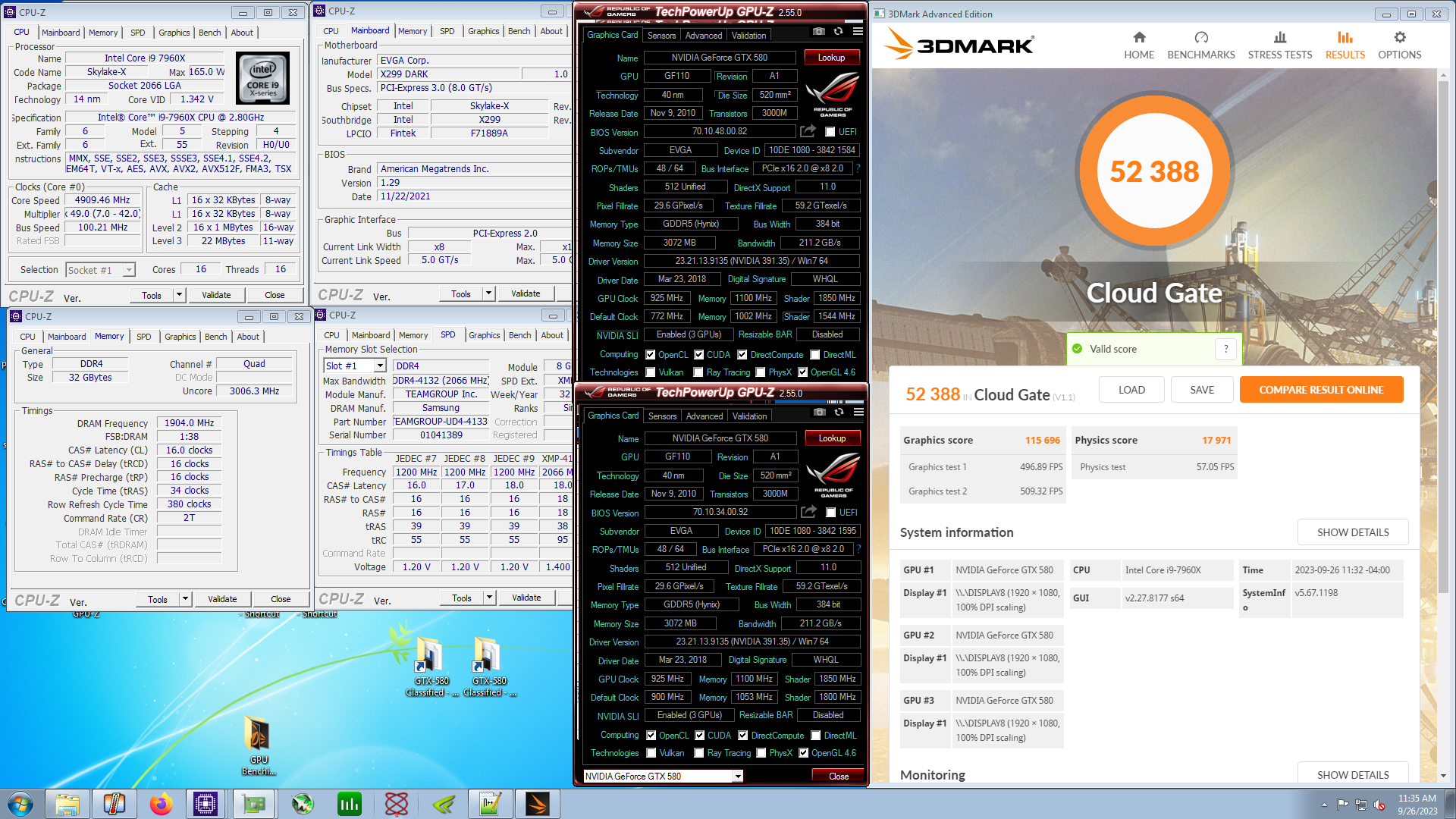Click BIOS export icon beside 70.10.48.00.82
This screenshot has width=1456, height=819.
tap(808, 131)
